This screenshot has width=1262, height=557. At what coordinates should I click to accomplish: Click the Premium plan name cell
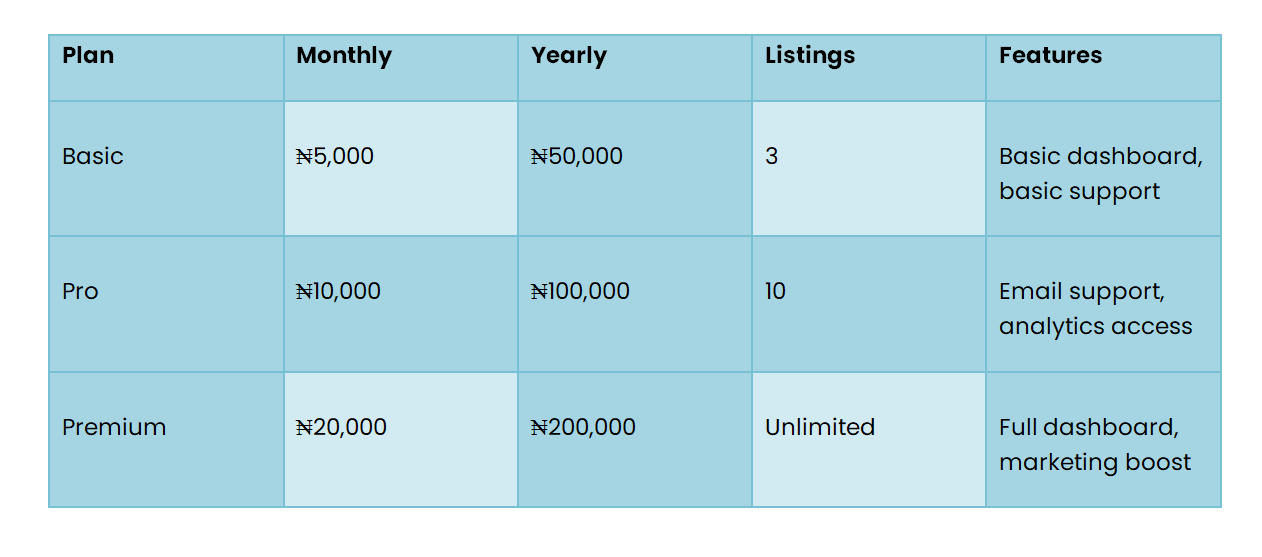tap(167, 440)
